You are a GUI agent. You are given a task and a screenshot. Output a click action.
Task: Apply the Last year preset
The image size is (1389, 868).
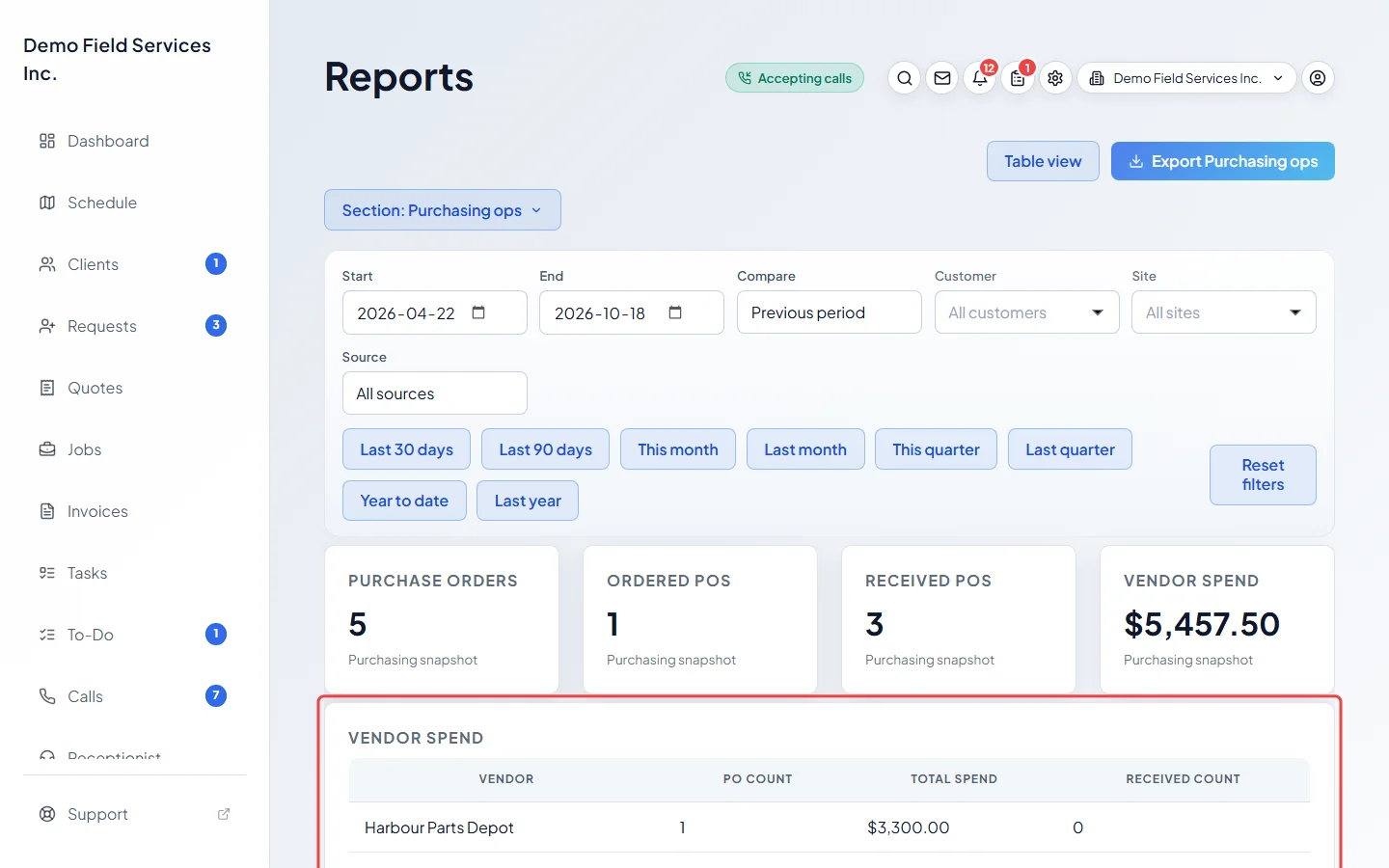[x=528, y=501]
